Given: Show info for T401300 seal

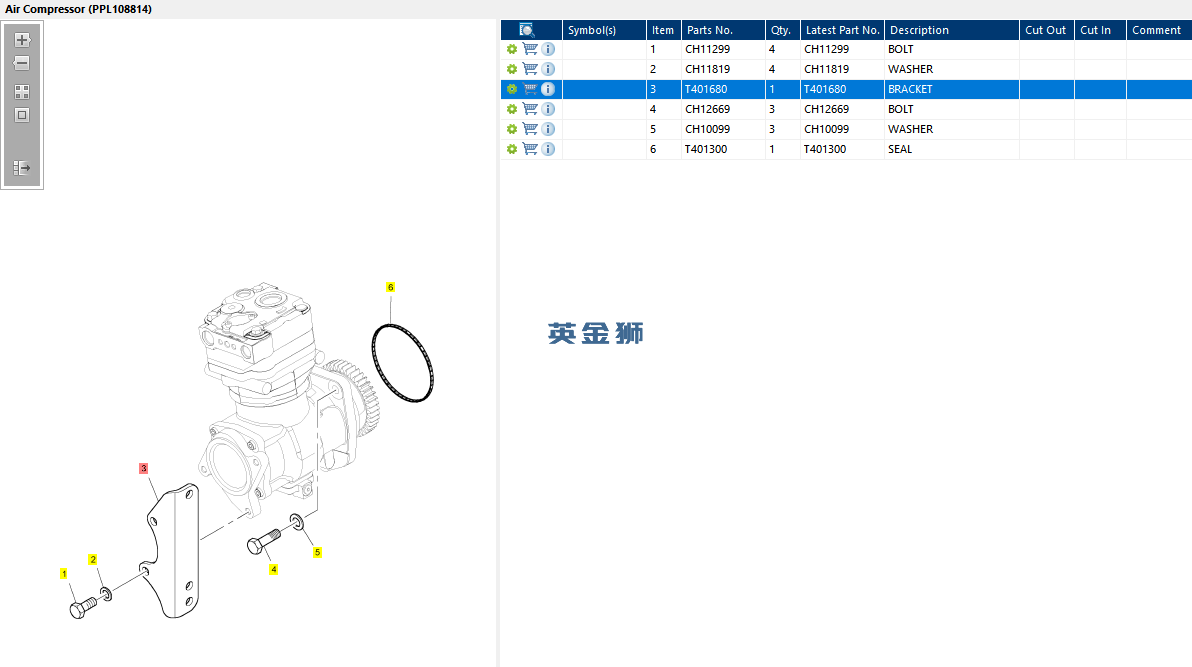Looking at the screenshot, I should [548, 149].
